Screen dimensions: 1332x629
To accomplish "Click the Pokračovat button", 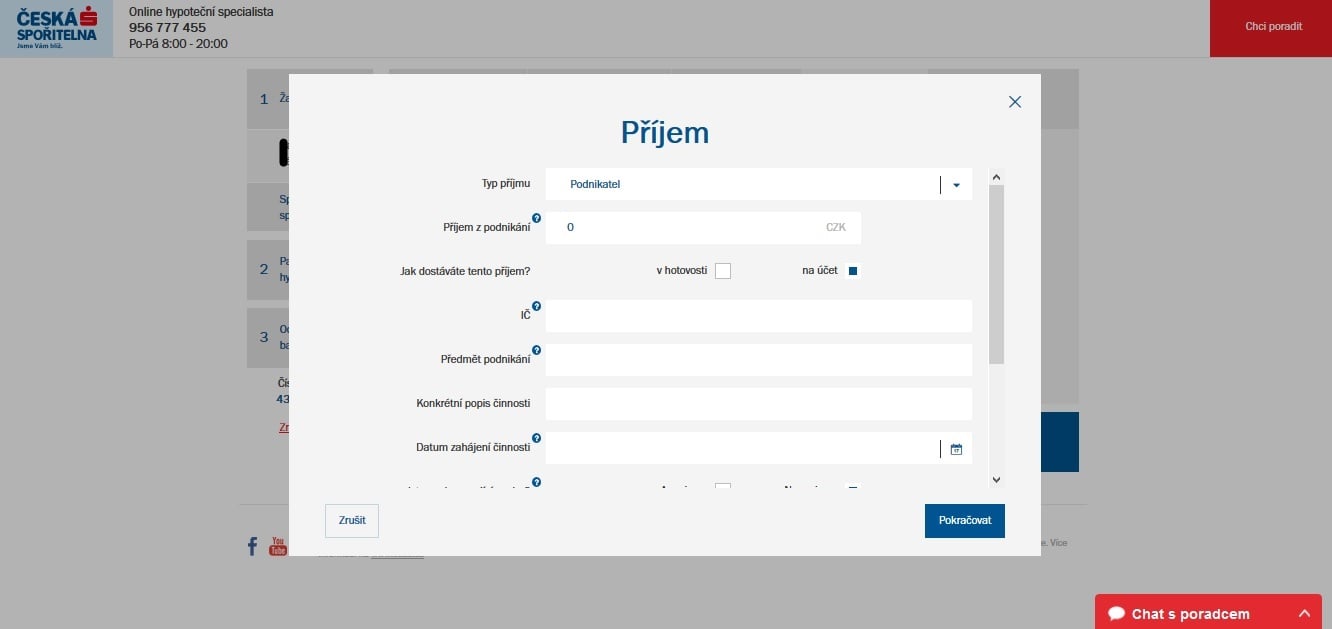I will tap(965, 521).
